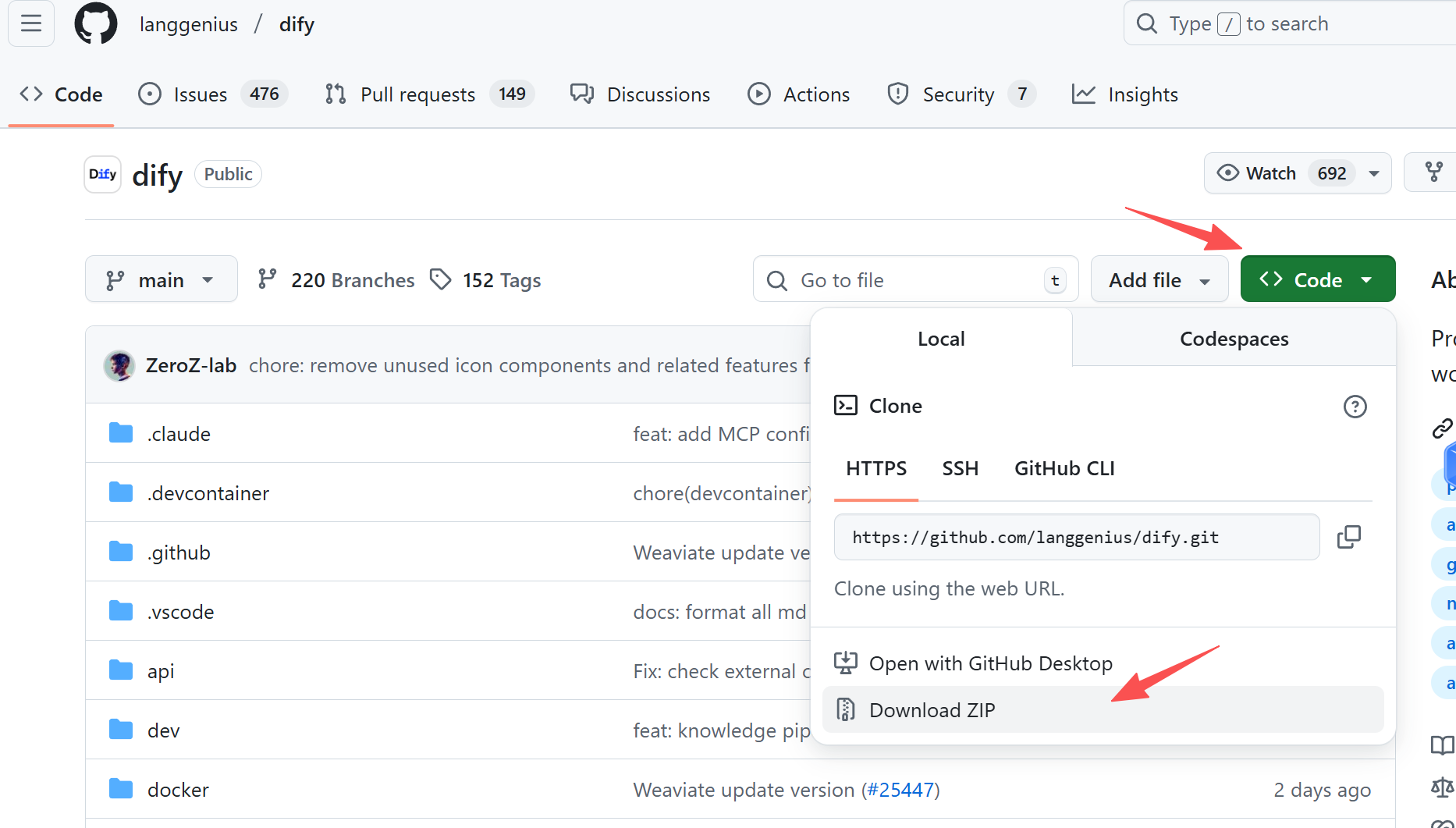
Task: Focus the Go to file search box
Action: [x=915, y=279]
